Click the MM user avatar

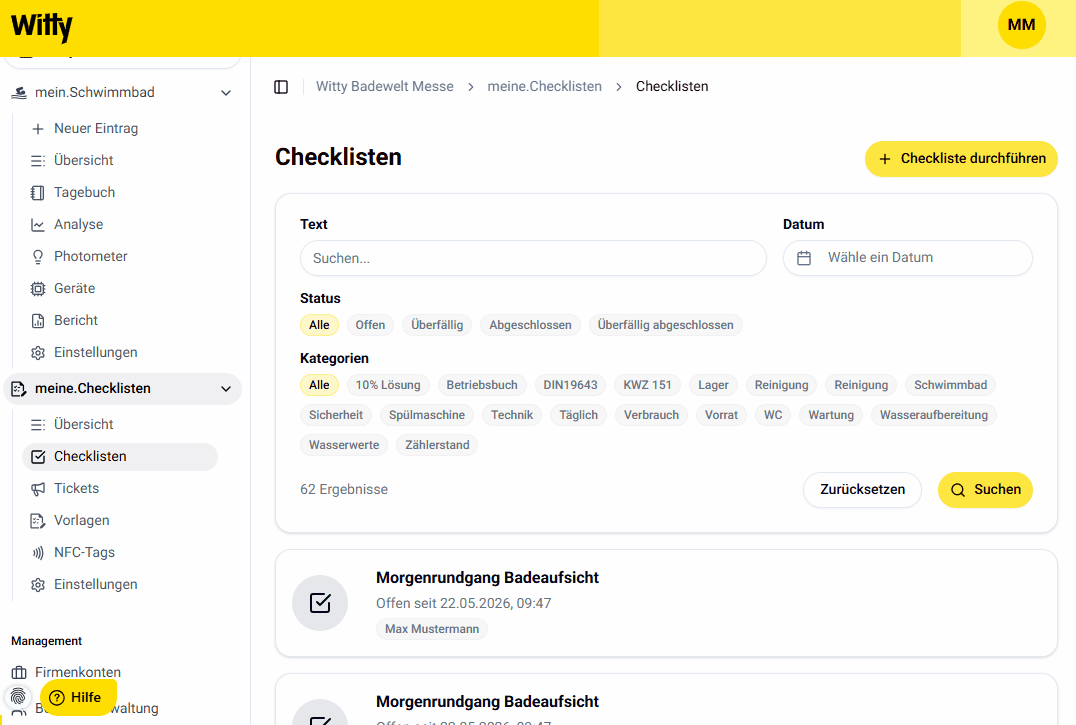[x=1021, y=25]
